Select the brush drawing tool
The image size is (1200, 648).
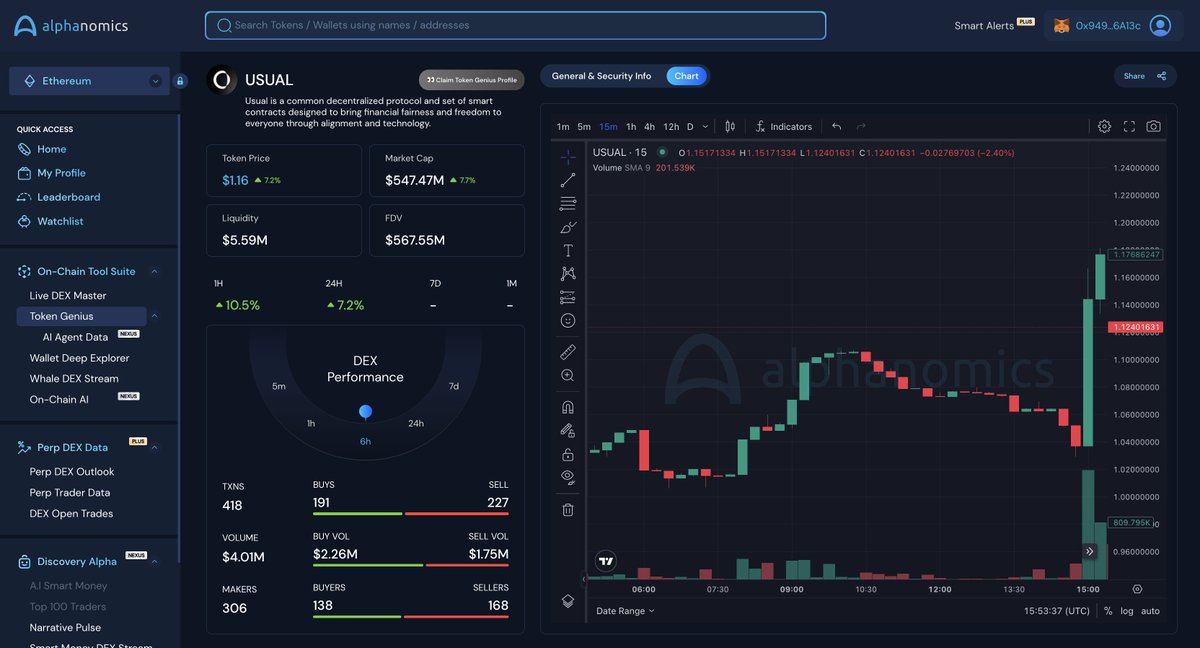click(568, 227)
